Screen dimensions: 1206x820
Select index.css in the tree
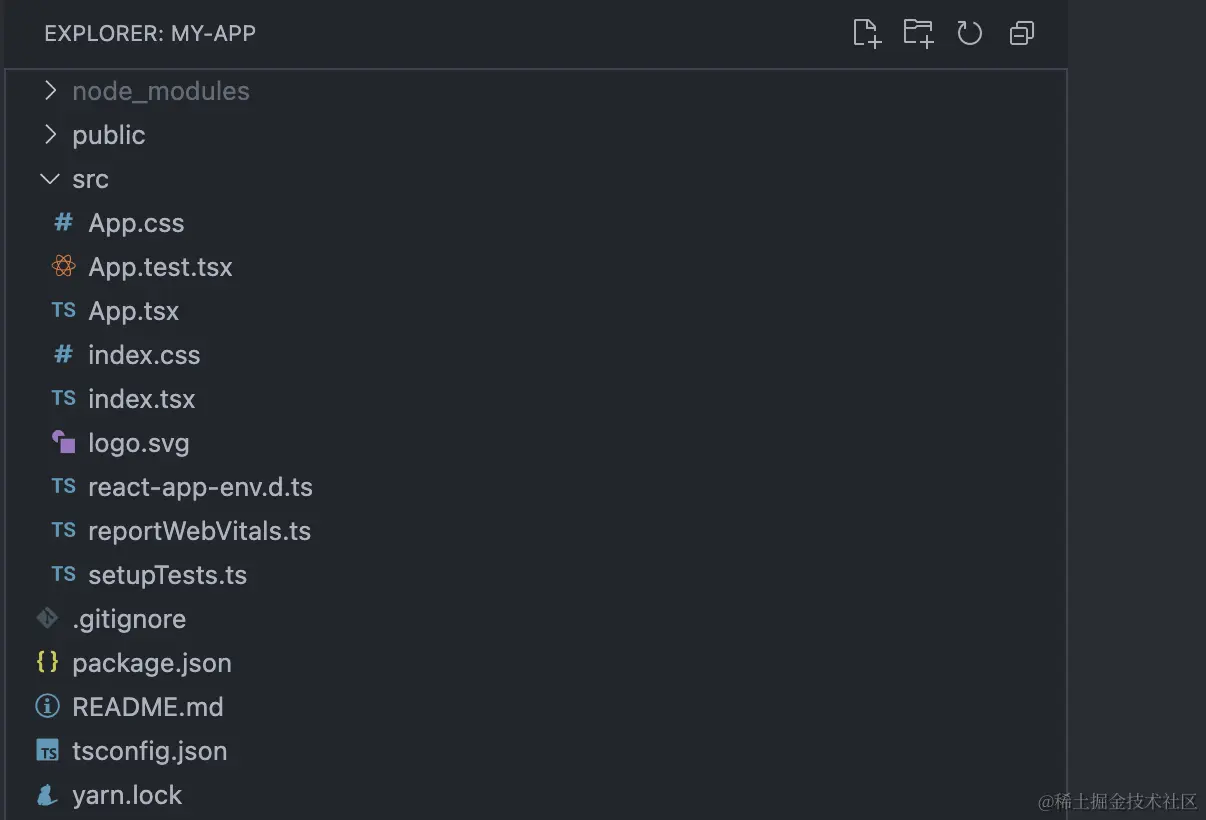[x=144, y=355]
